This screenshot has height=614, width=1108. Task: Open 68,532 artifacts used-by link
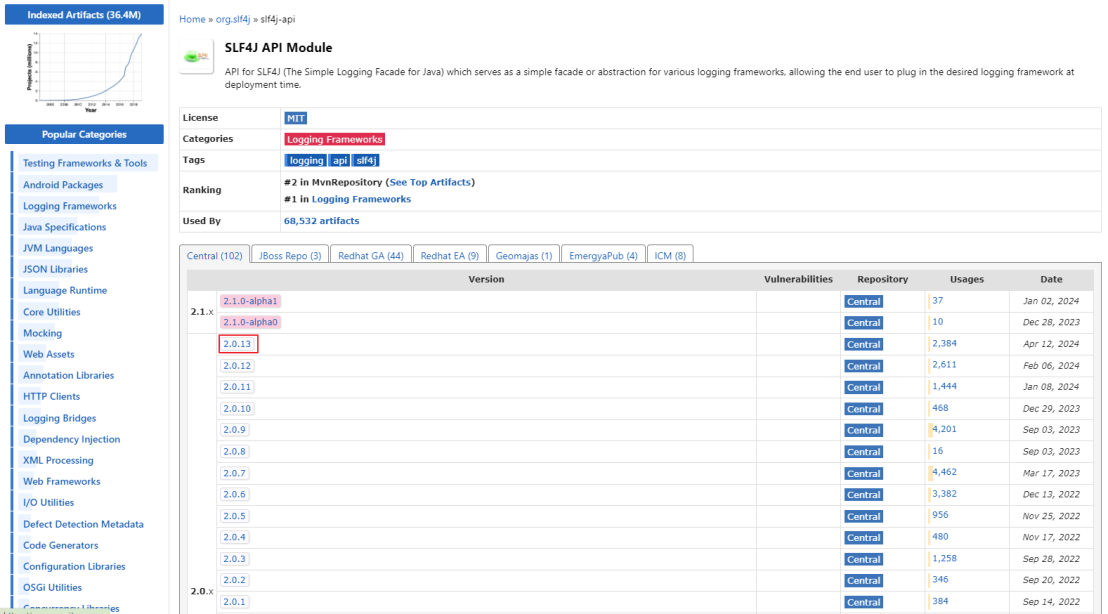pyautogui.click(x=322, y=221)
